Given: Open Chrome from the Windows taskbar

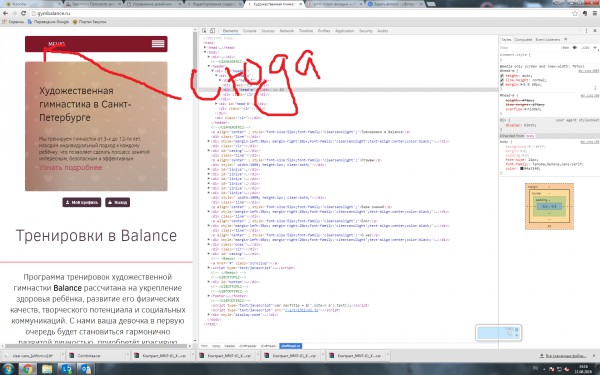Looking at the screenshot, I should point(27,369).
